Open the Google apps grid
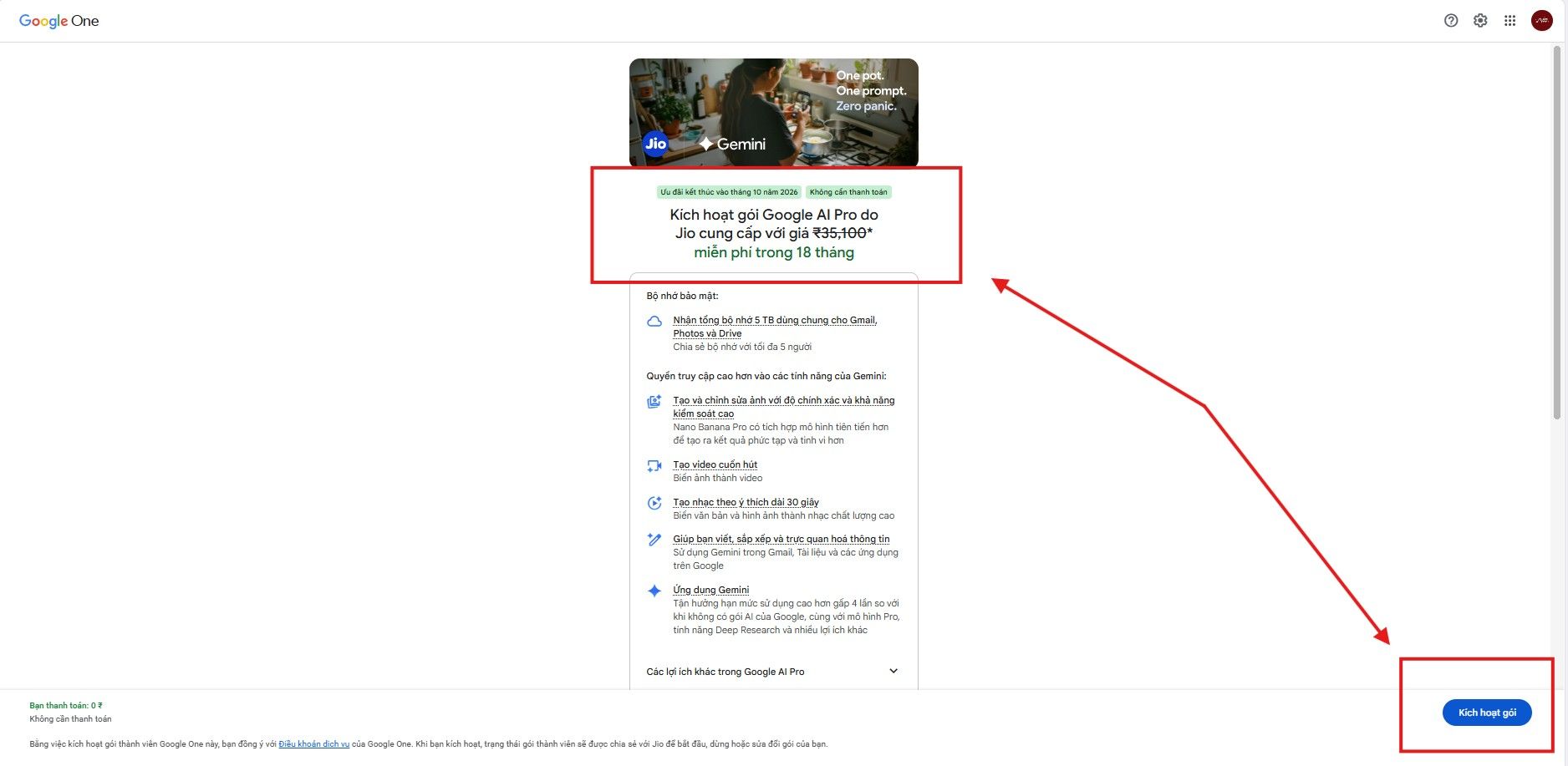 (1509, 21)
